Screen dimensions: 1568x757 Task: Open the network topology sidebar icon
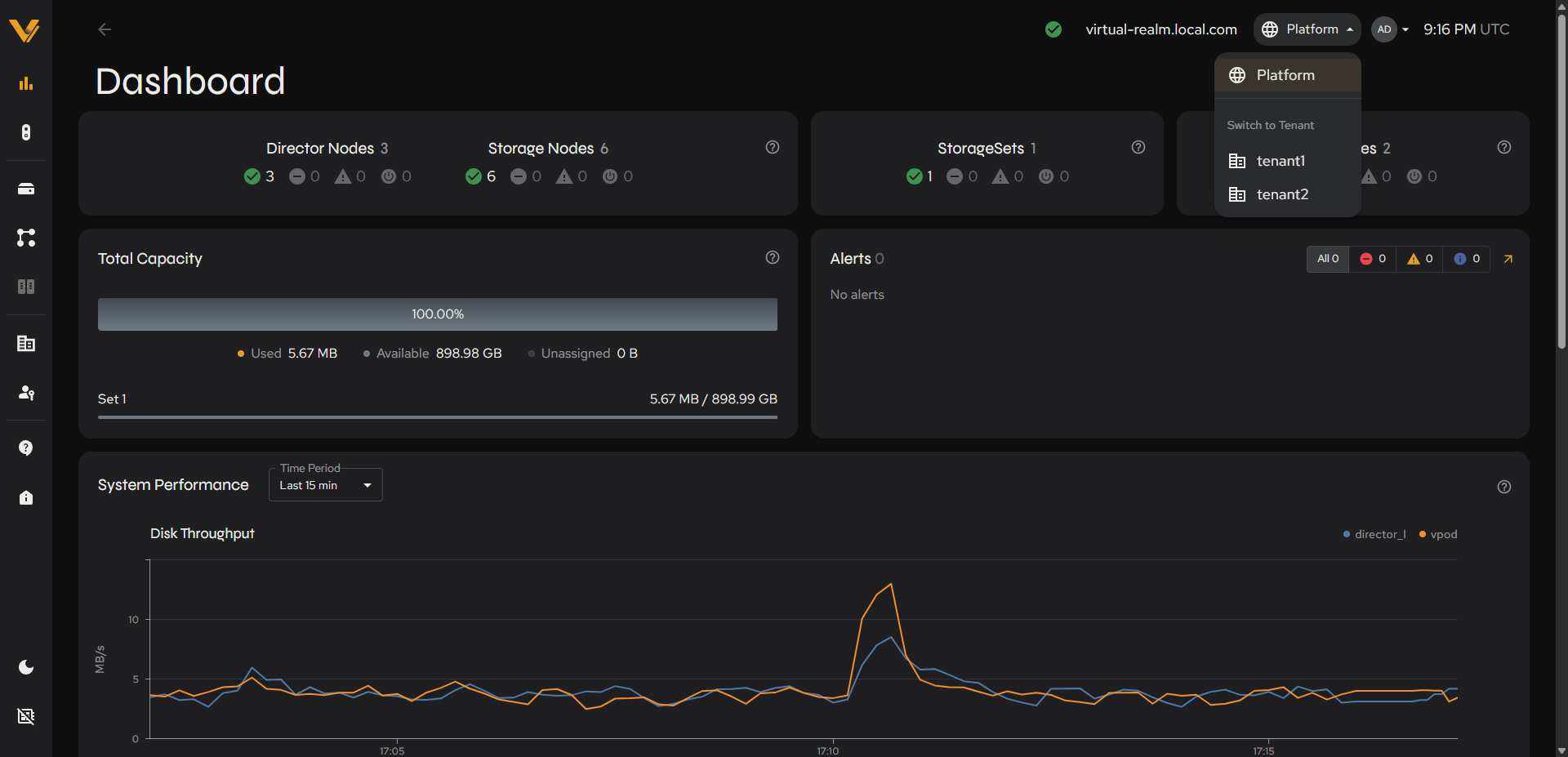[26, 238]
